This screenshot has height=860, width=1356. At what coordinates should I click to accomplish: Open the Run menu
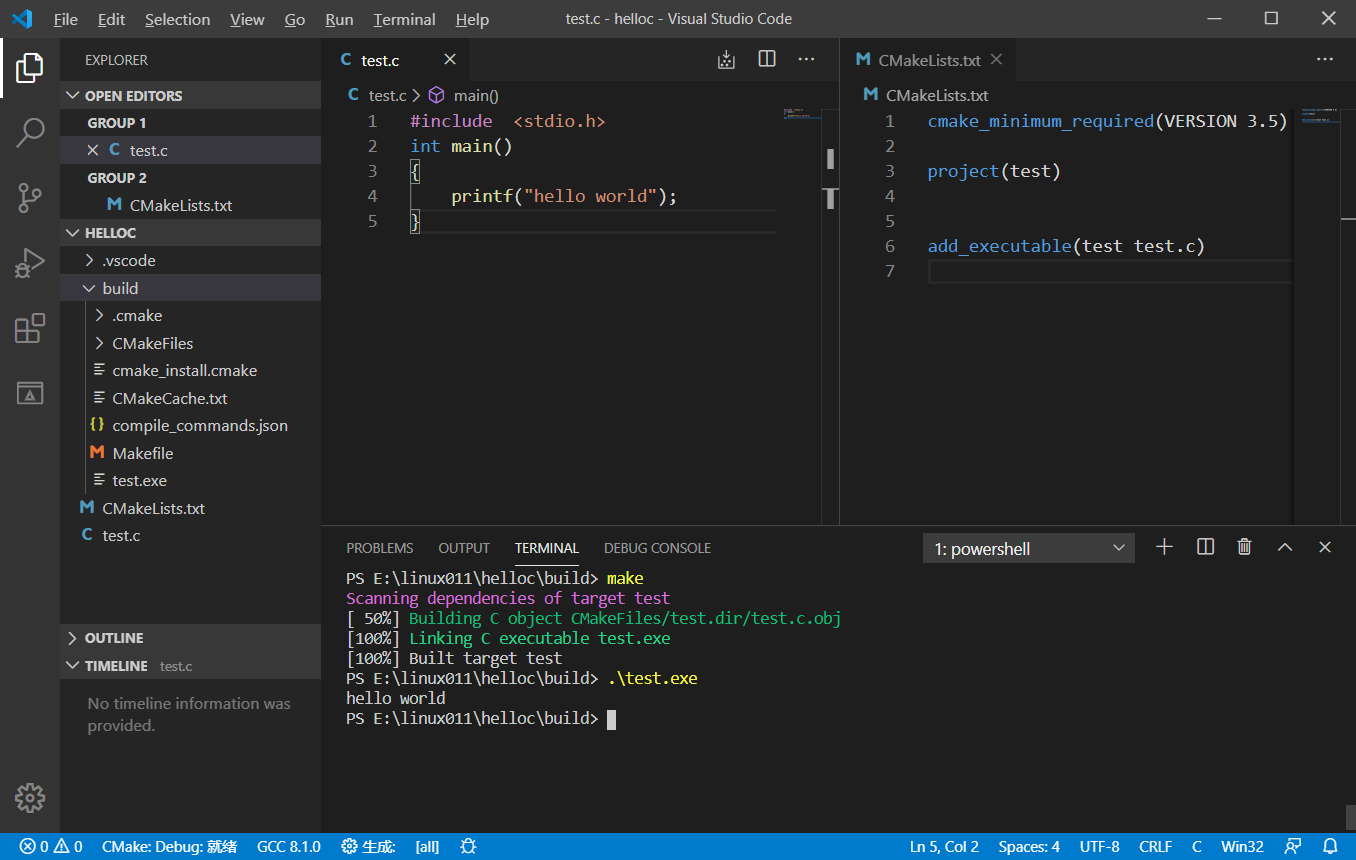coord(339,19)
